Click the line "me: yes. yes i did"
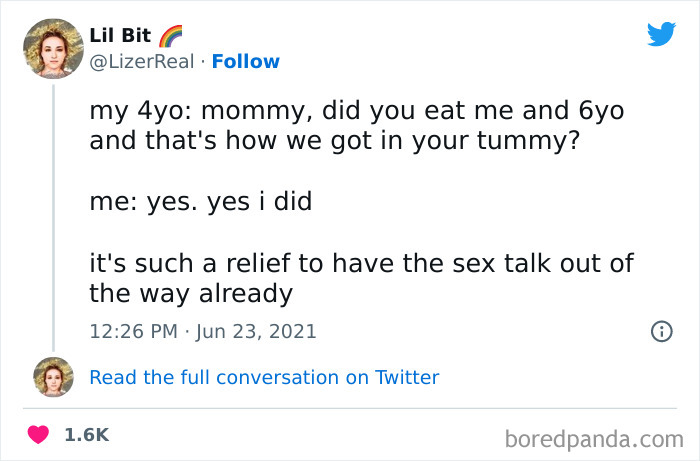 point(200,202)
